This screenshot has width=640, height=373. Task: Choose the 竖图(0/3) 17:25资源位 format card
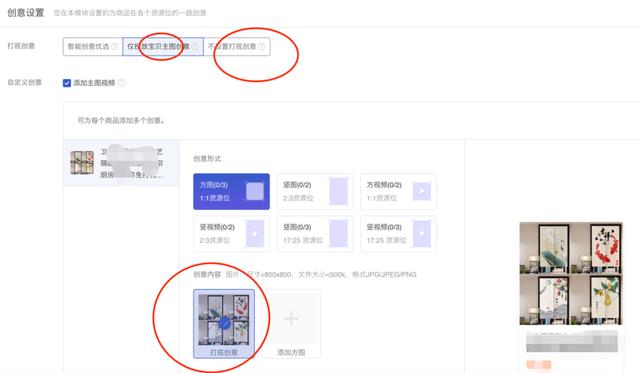coord(315,234)
